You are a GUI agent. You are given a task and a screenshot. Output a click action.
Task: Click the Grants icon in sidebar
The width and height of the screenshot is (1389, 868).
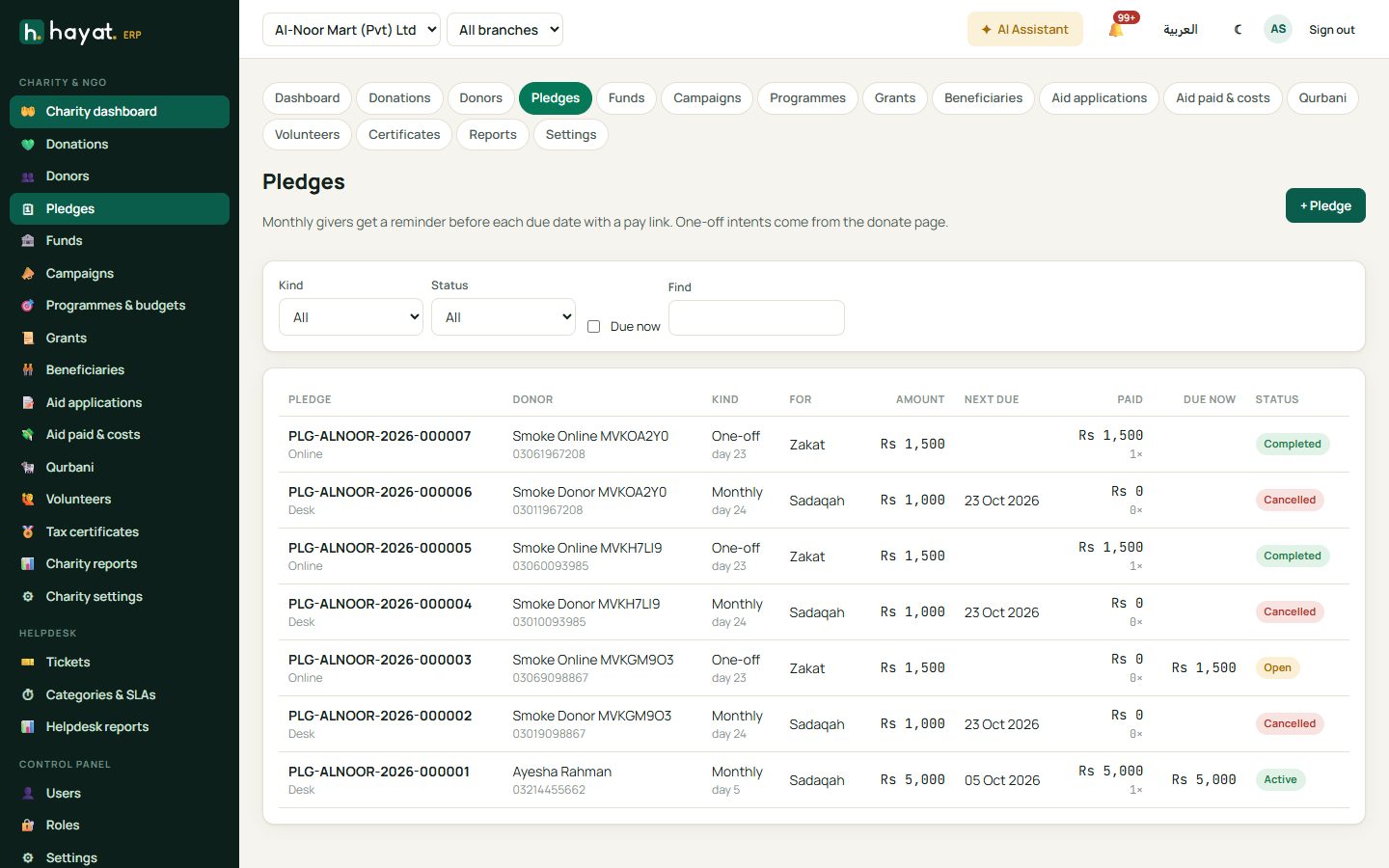[x=28, y=339]
